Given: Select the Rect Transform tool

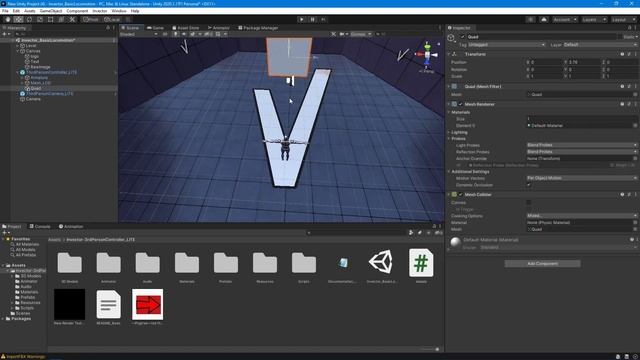Looking at the screenshot, I should [51, 19].
